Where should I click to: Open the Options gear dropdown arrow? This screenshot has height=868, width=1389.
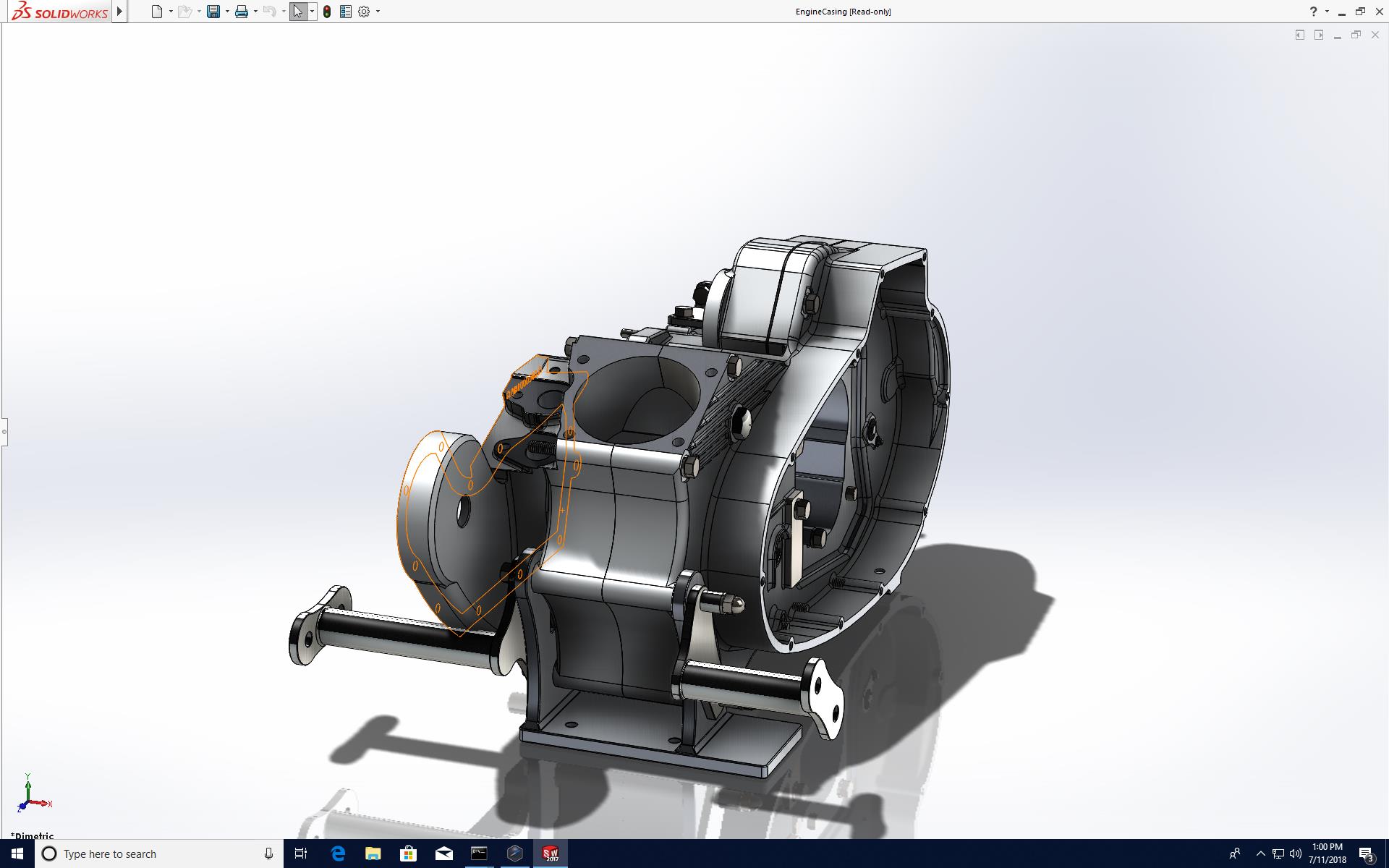(378, 12)
